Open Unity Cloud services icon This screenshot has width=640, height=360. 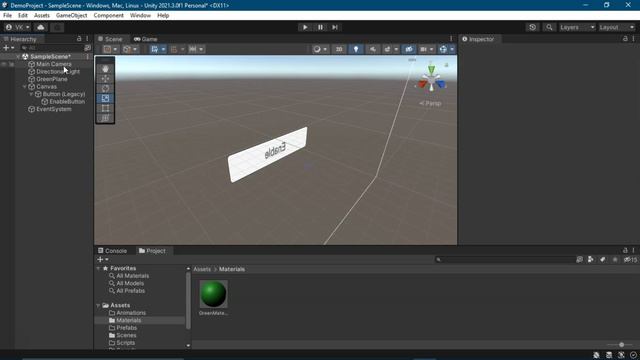(41, 27)
